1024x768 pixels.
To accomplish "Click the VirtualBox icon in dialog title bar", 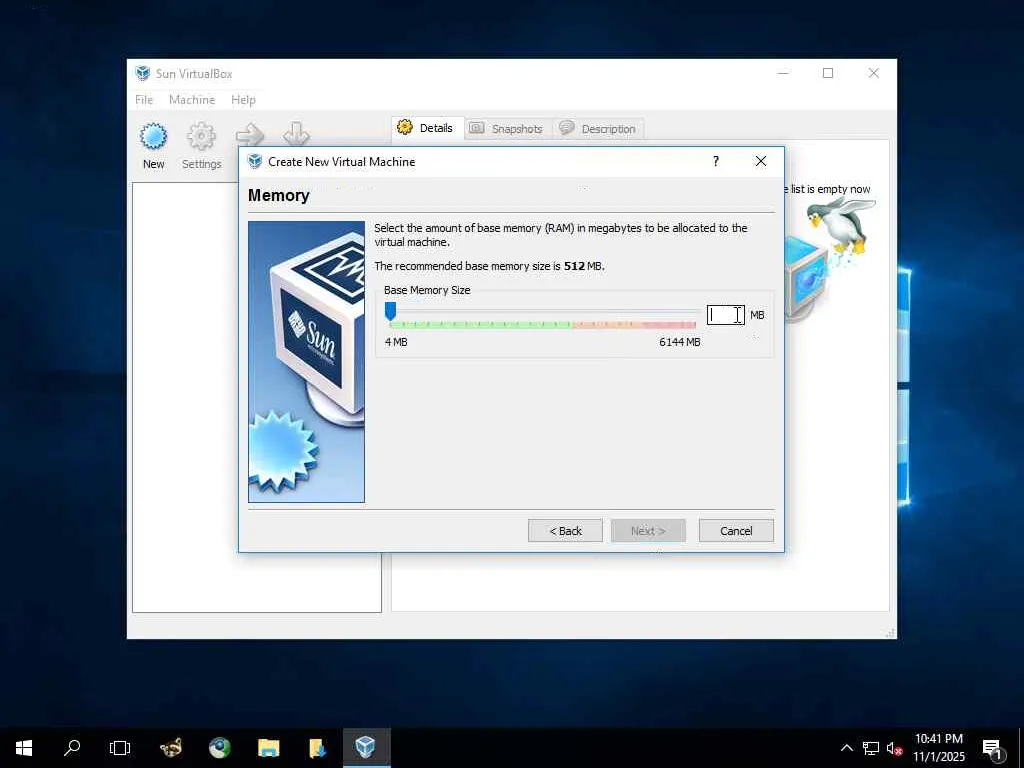I will pos(255,161).
